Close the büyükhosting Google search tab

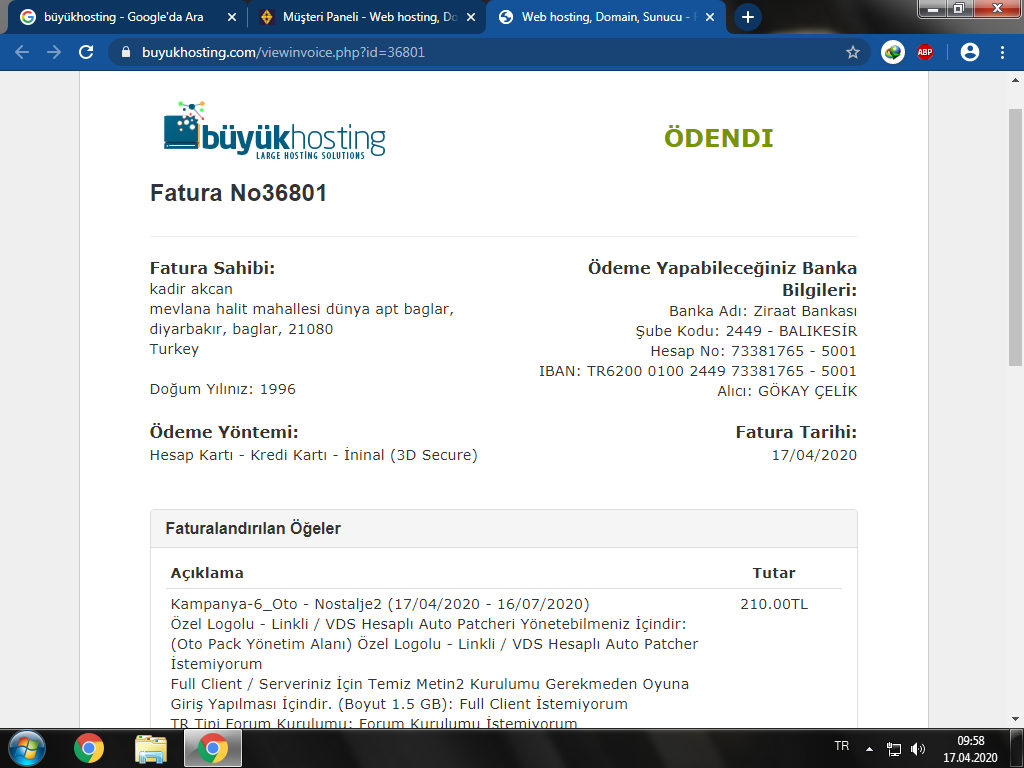click(x=232, y=17)
